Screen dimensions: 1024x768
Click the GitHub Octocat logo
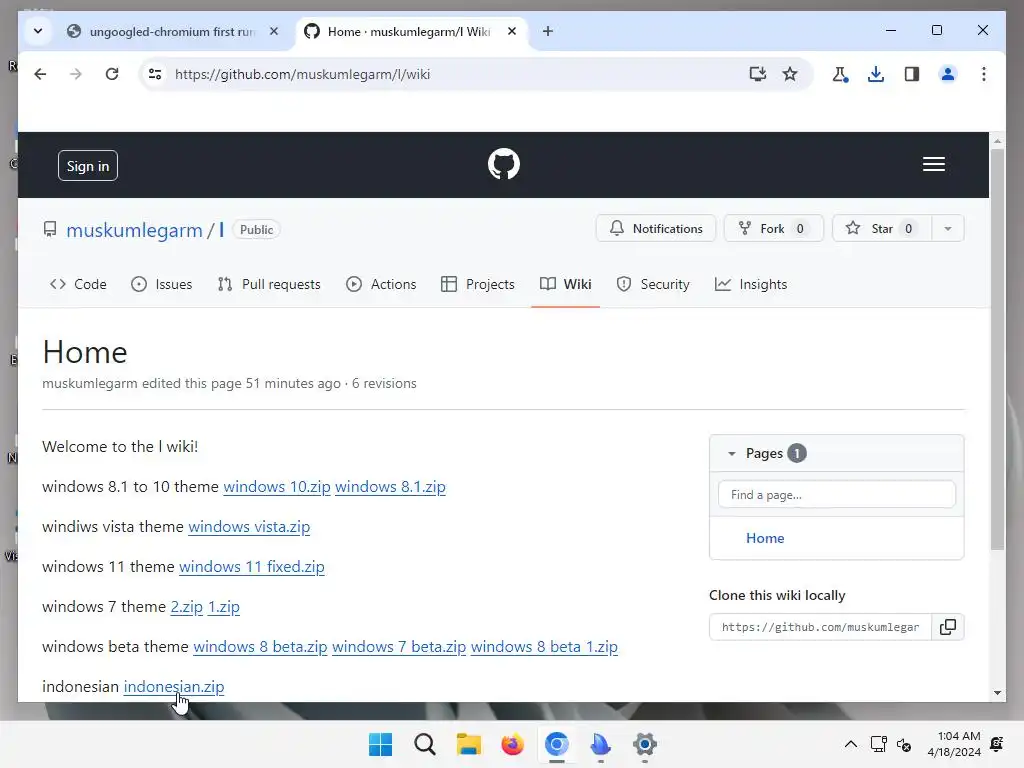[x=504, y=164]
